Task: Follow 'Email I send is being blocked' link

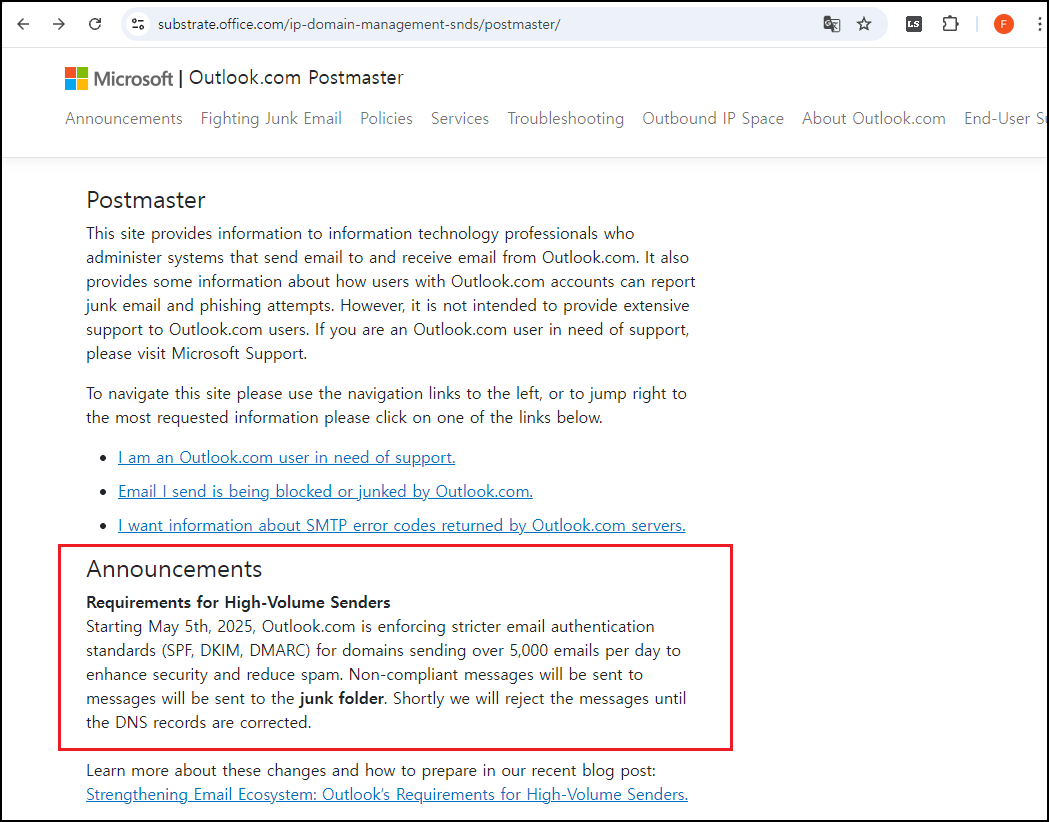Action: [x=325, y=492]
